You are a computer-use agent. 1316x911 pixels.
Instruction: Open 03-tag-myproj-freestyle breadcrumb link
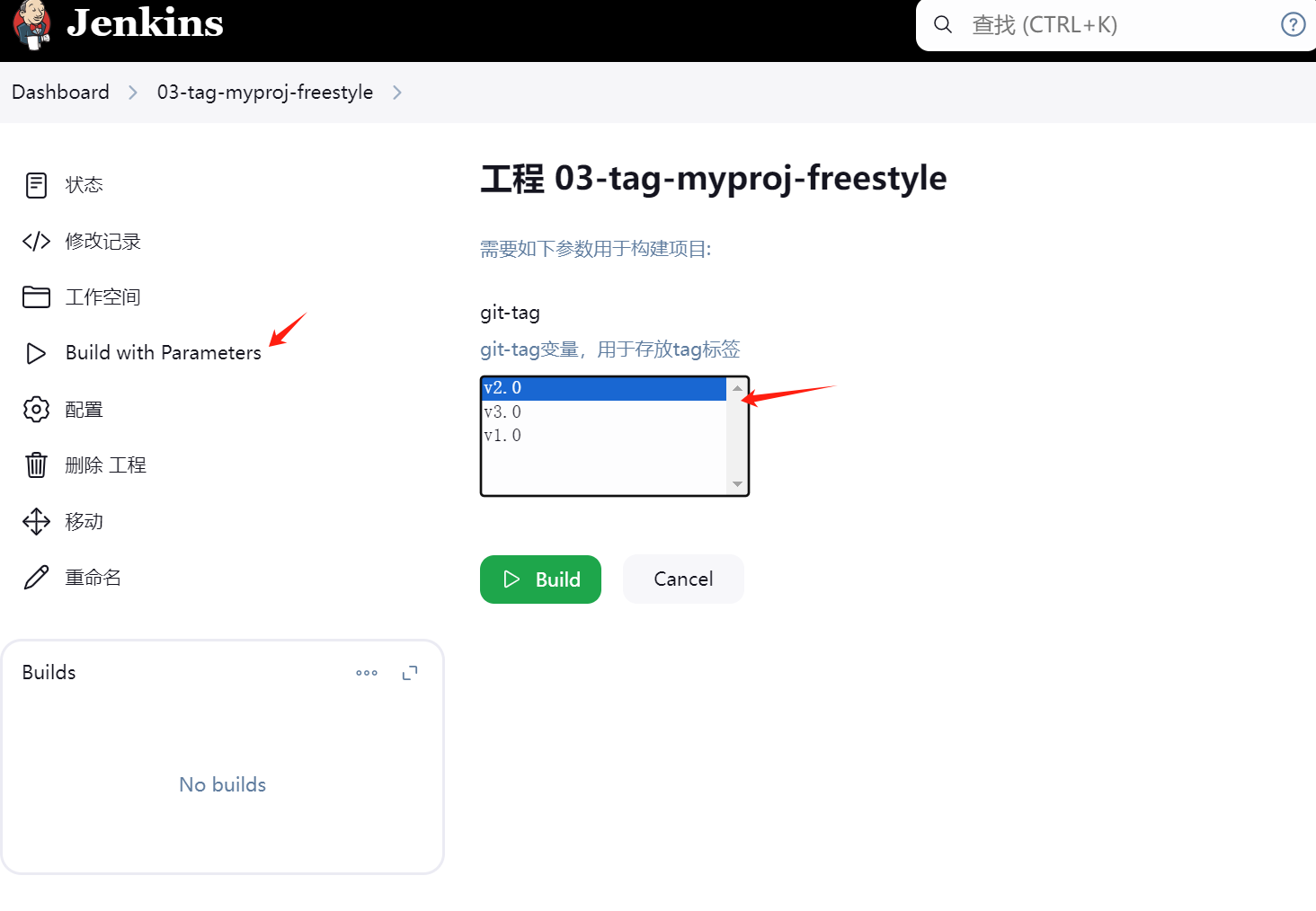265,92
